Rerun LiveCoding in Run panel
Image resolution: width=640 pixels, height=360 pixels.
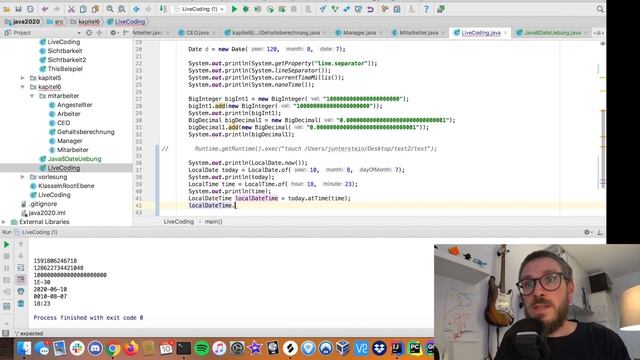pyautogui.click(x=7, y=244)
